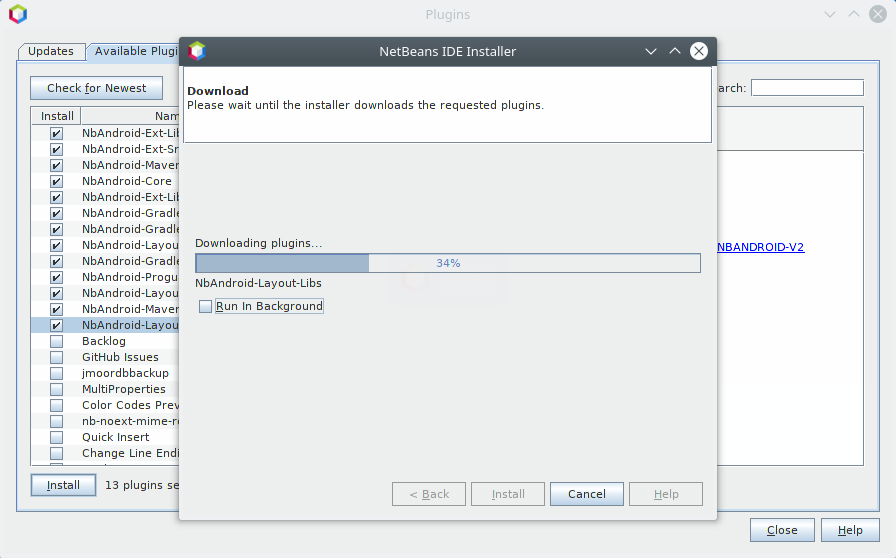
Task: Check the Change Line Endi plugin checkbox
Action: coord(57,453)
